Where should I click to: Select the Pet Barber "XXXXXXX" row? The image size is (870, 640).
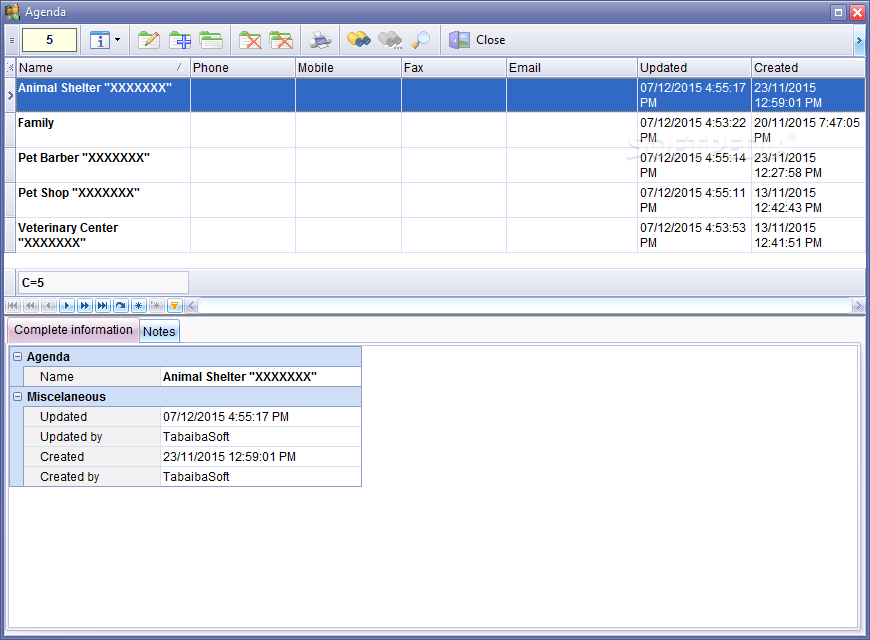[441, 165]
